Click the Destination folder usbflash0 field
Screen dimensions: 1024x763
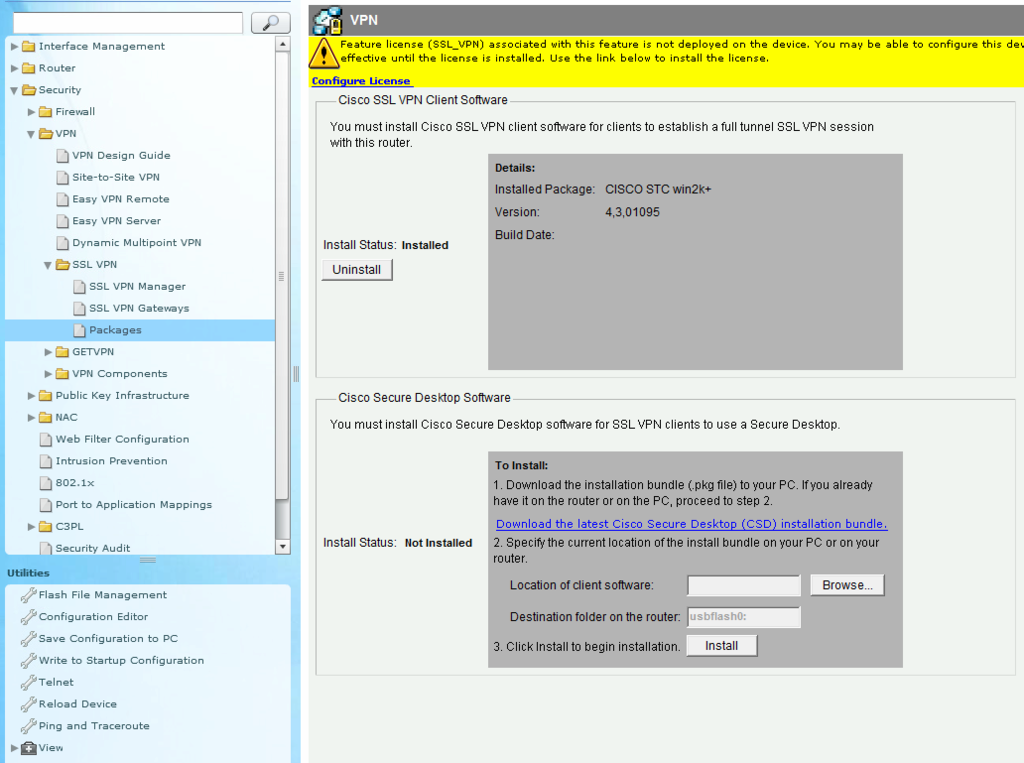click(744, 617)
